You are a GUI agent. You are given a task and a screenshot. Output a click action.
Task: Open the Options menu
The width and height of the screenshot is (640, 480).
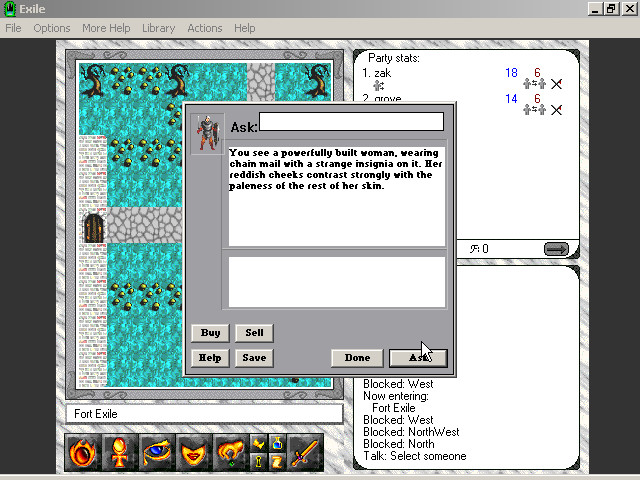pos(52,28)
